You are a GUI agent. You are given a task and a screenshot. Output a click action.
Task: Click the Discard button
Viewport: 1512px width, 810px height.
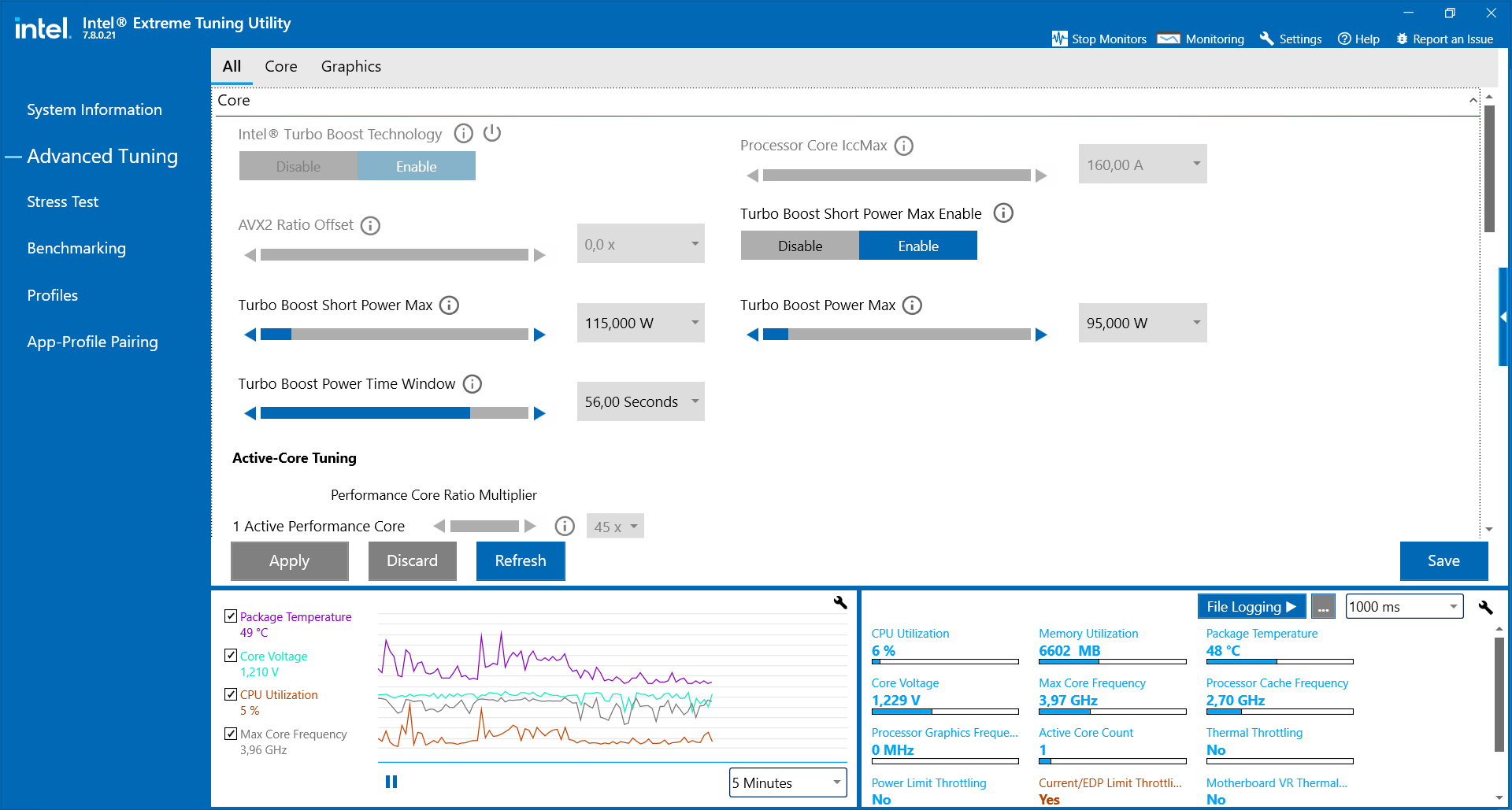coord(413,560)
